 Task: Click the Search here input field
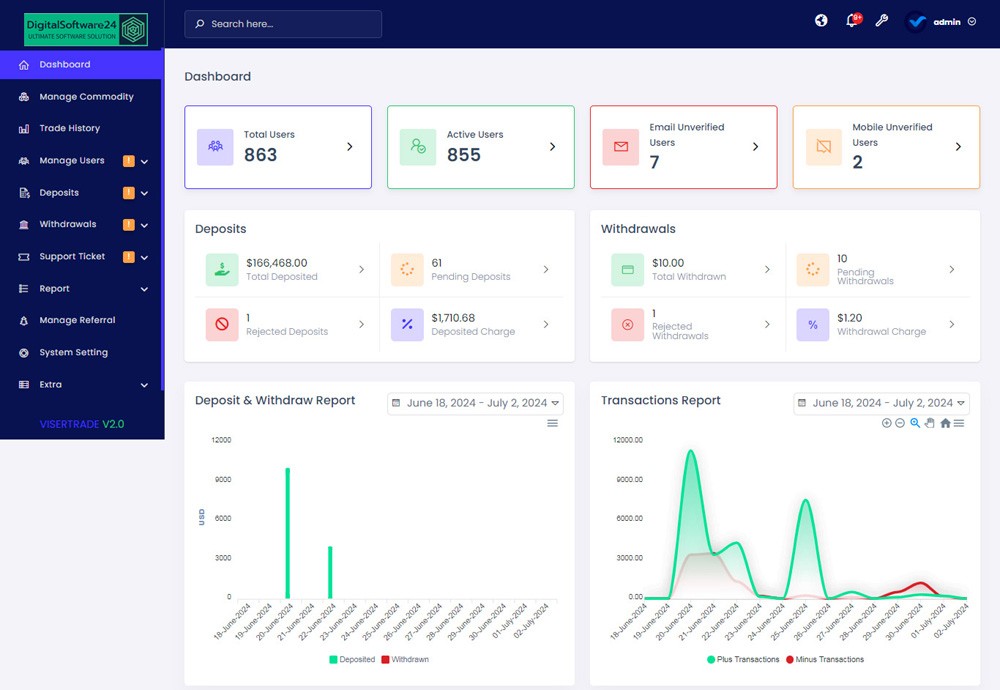pos(283,24)
